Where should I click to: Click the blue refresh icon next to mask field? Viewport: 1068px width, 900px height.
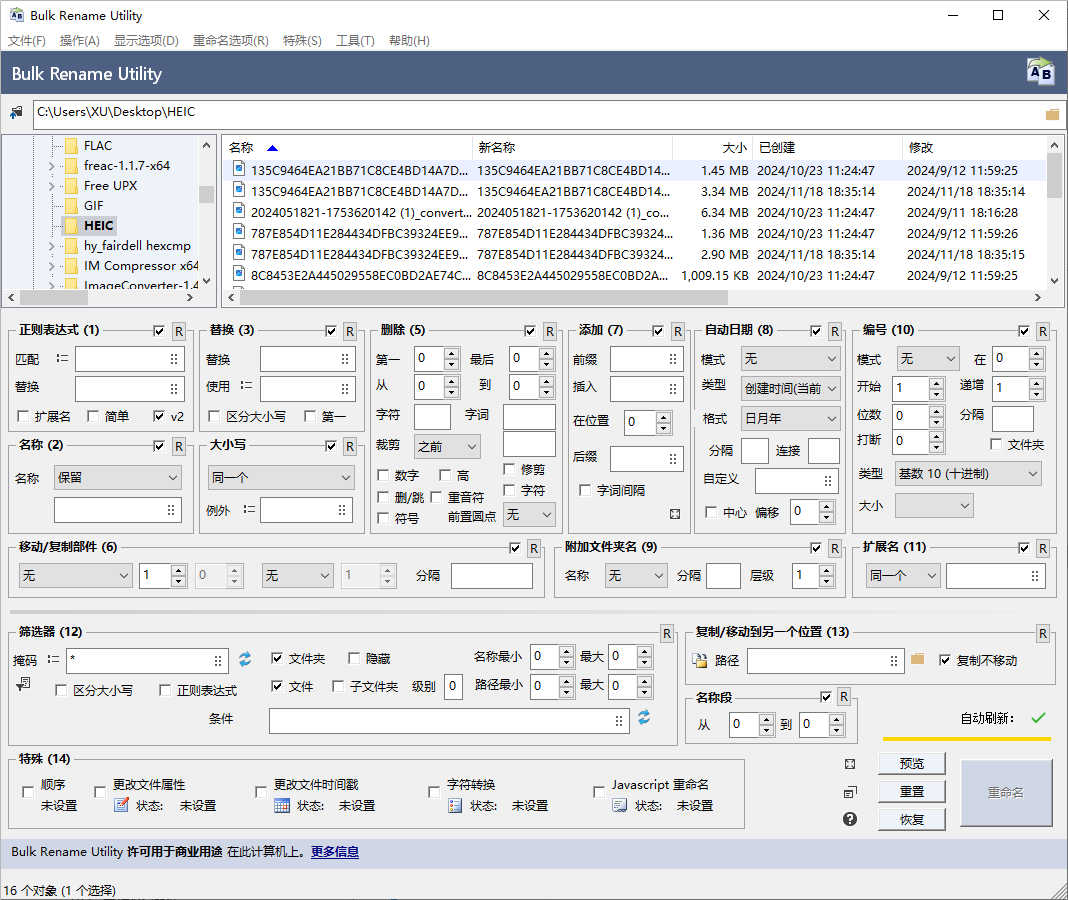coord(244,659)
